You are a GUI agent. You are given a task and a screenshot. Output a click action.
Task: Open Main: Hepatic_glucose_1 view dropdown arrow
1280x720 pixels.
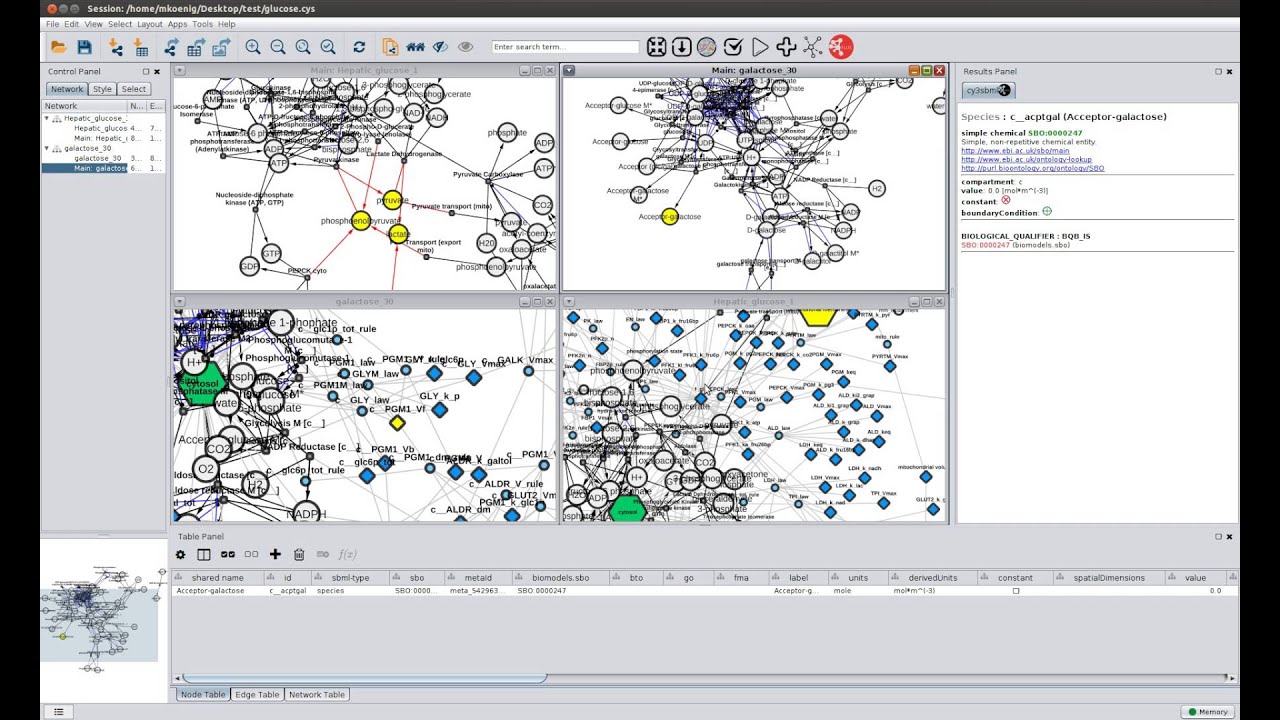tap(180, 71)
